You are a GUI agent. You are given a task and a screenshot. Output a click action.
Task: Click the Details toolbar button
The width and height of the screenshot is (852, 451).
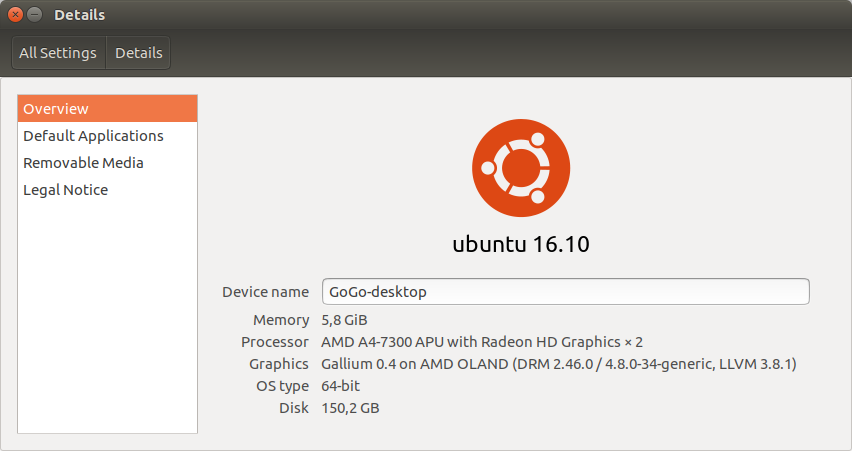139,53
